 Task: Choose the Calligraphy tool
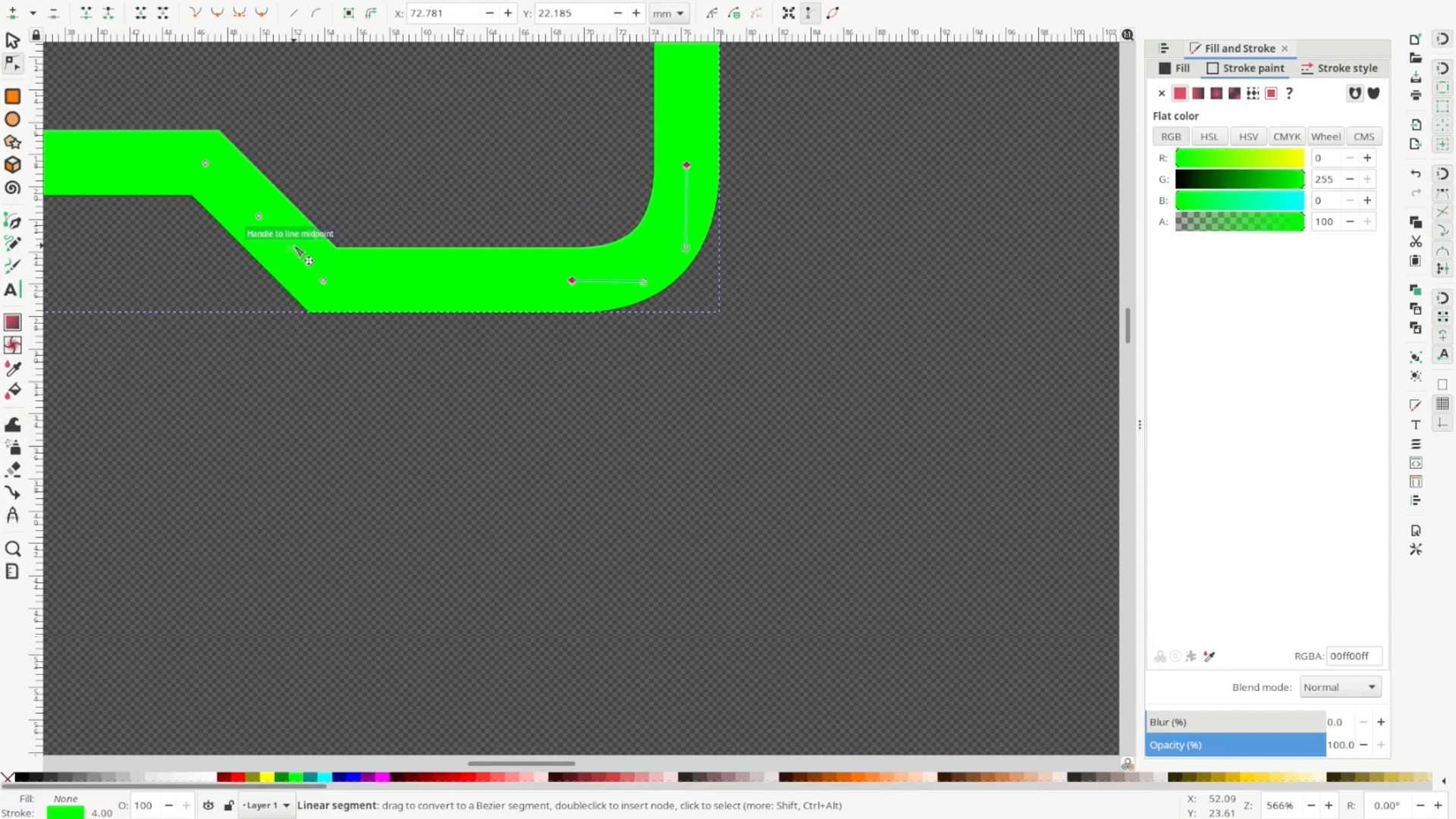coord(13,265)
